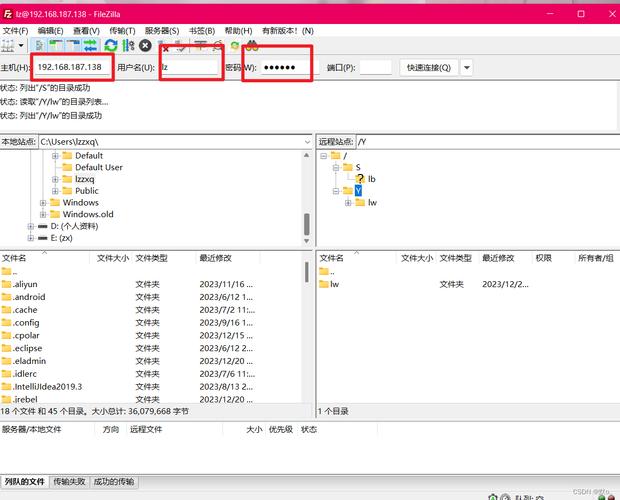The height and width of the screenshot is (500, 620).
Task: Toggle the transfer queue display icon
Action: (91, 45)
